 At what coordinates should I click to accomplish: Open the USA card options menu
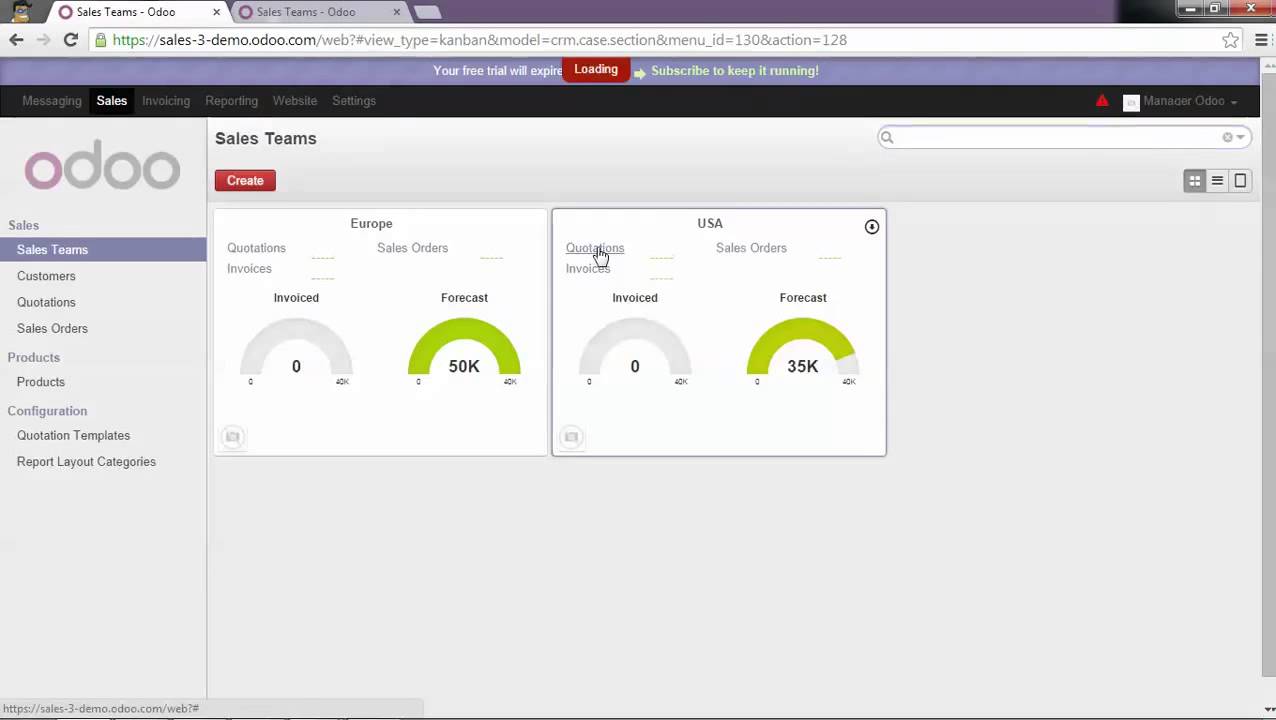coord(872,227)
